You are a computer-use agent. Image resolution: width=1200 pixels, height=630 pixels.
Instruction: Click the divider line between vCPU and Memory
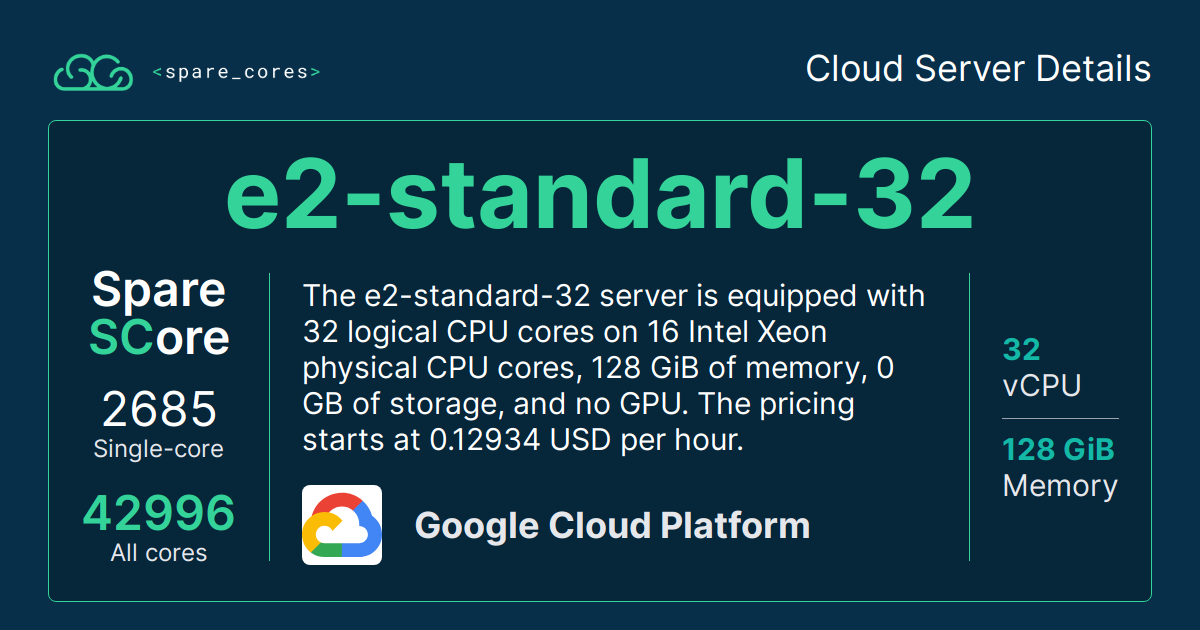(1061, 418)
